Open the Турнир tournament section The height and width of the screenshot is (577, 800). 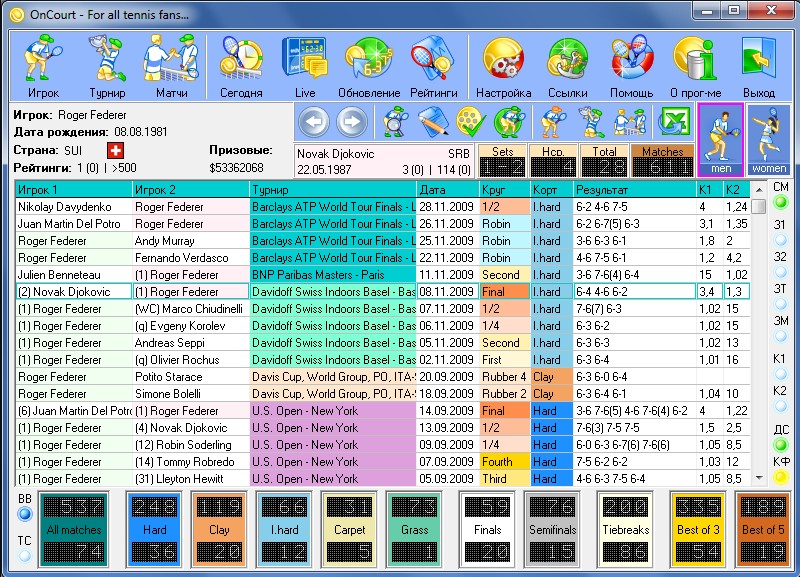107,66
